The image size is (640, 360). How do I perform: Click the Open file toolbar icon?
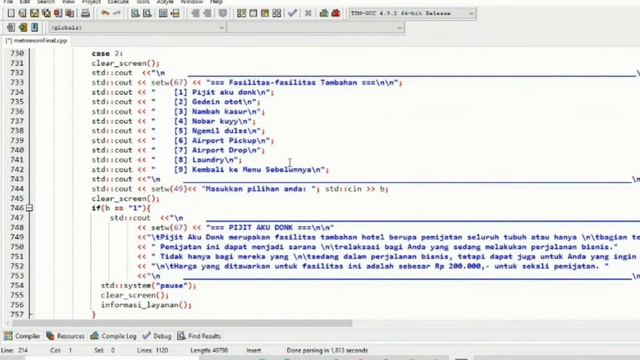point(22,13)
